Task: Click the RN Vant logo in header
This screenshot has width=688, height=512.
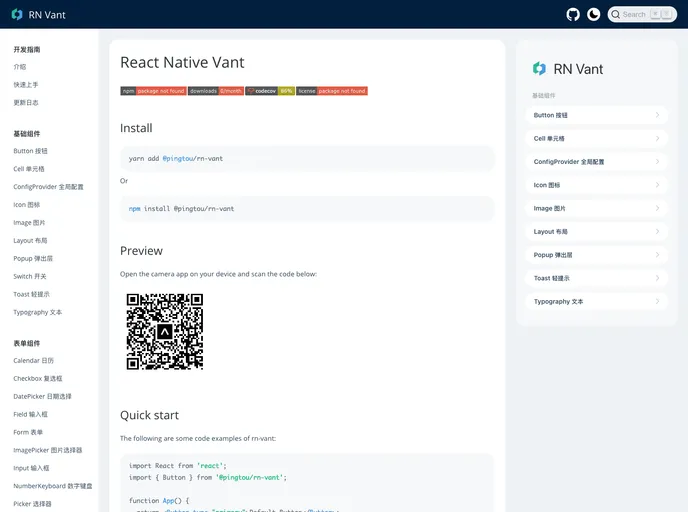Action: 39,14
